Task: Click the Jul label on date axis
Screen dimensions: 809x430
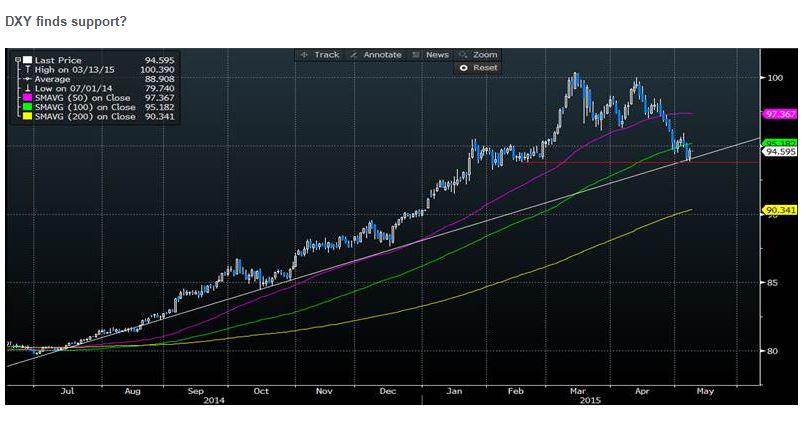Action: [68, 391]
